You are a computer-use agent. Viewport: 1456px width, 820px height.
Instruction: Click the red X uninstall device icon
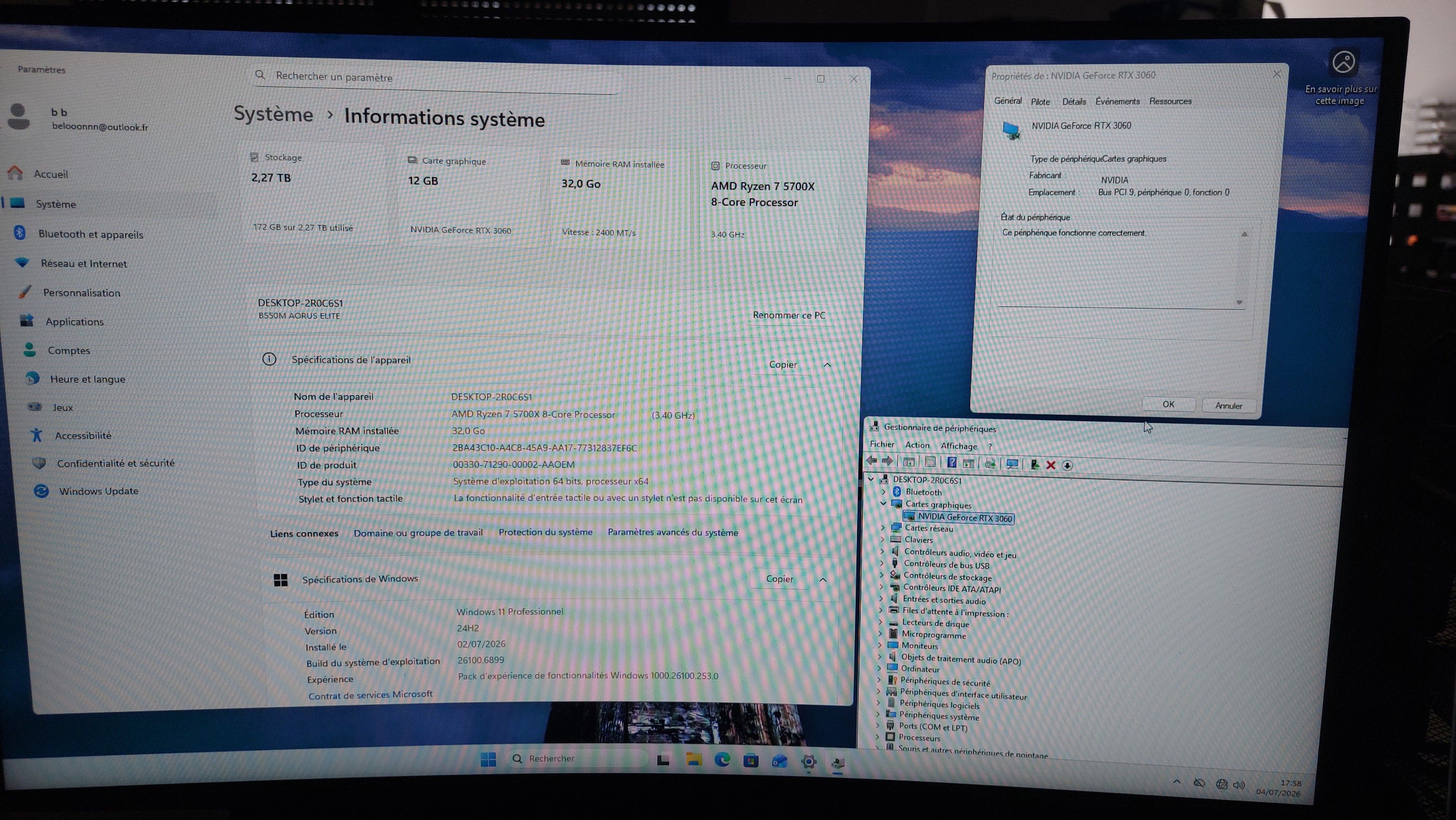click(x=1051, y=465)
